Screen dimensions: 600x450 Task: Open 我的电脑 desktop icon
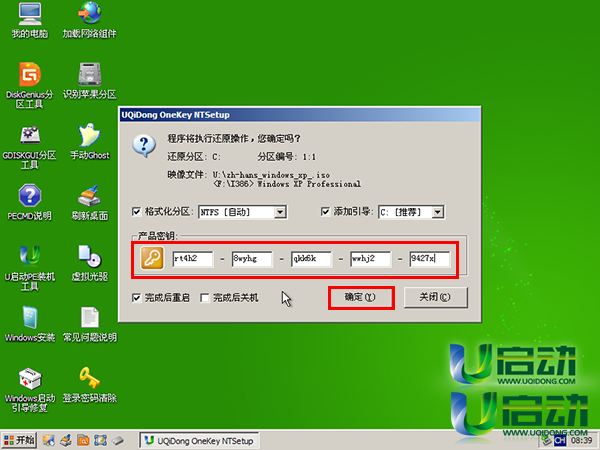(30, 14)
